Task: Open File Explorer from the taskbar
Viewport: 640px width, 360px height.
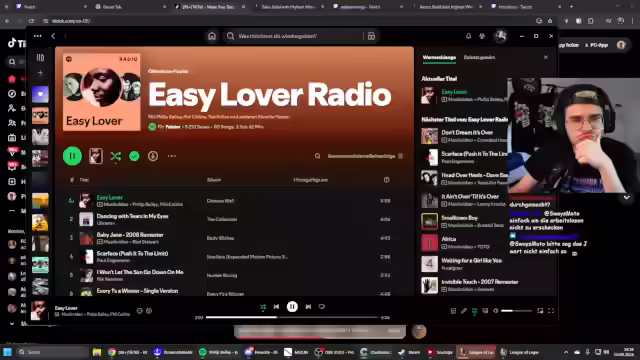Action: [97, 352]
